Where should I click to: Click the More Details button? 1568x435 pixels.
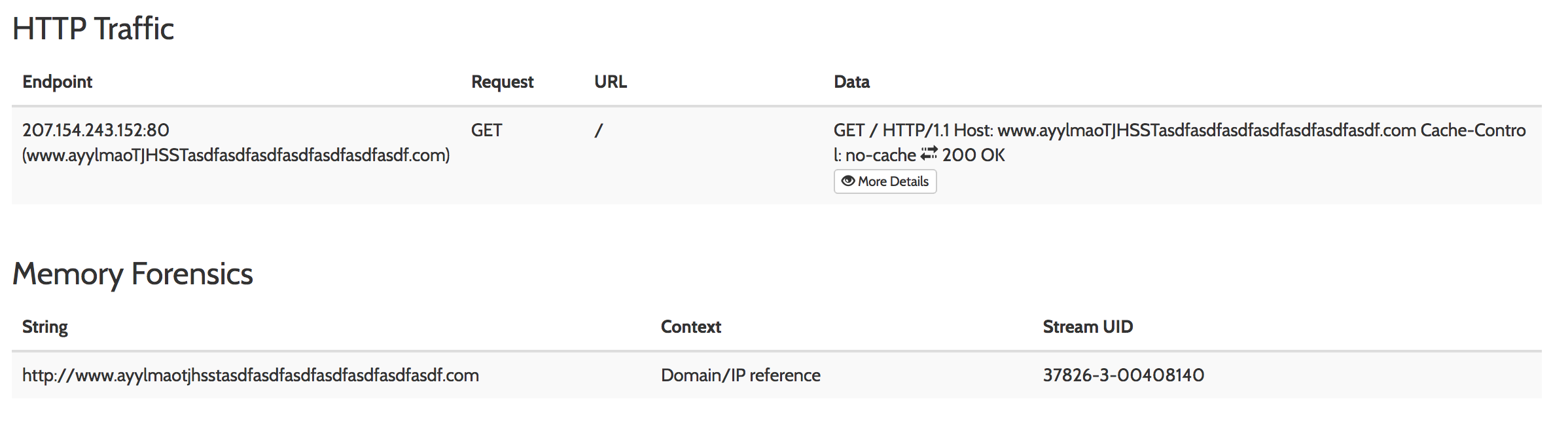coord(885,181)
